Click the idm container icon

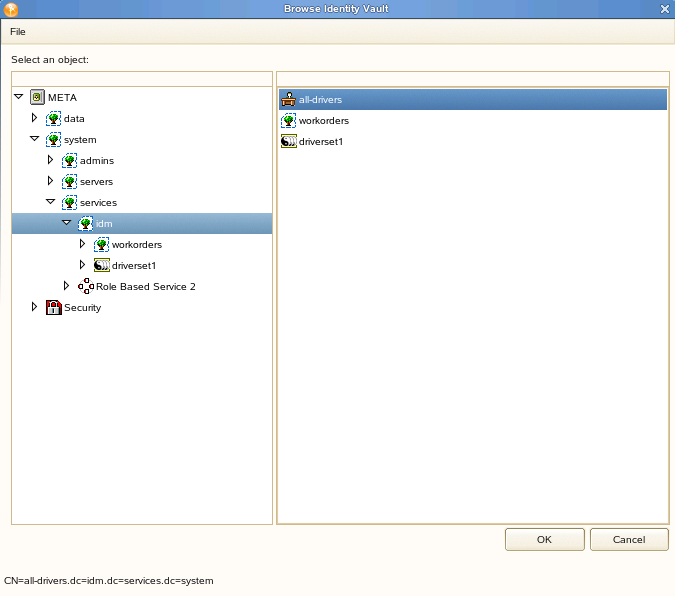click(85, 224)
